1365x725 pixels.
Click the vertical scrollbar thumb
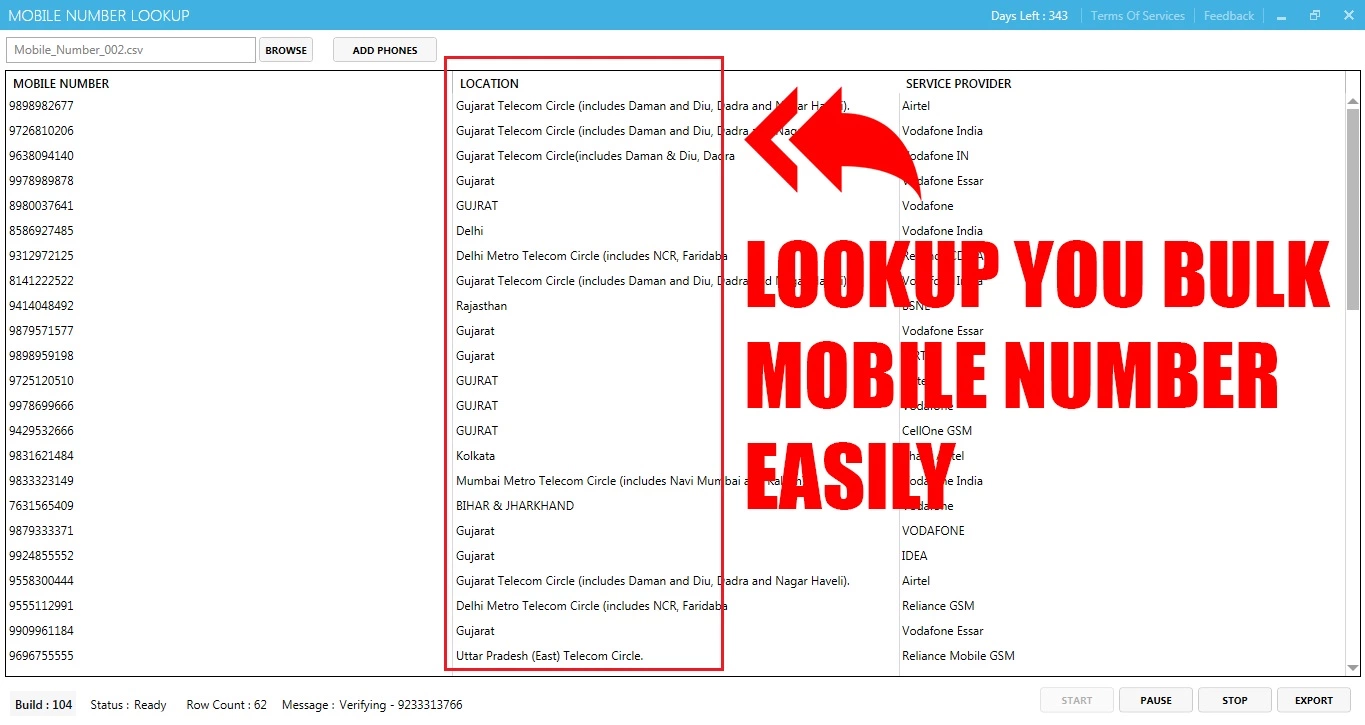tap(1353, 210)
